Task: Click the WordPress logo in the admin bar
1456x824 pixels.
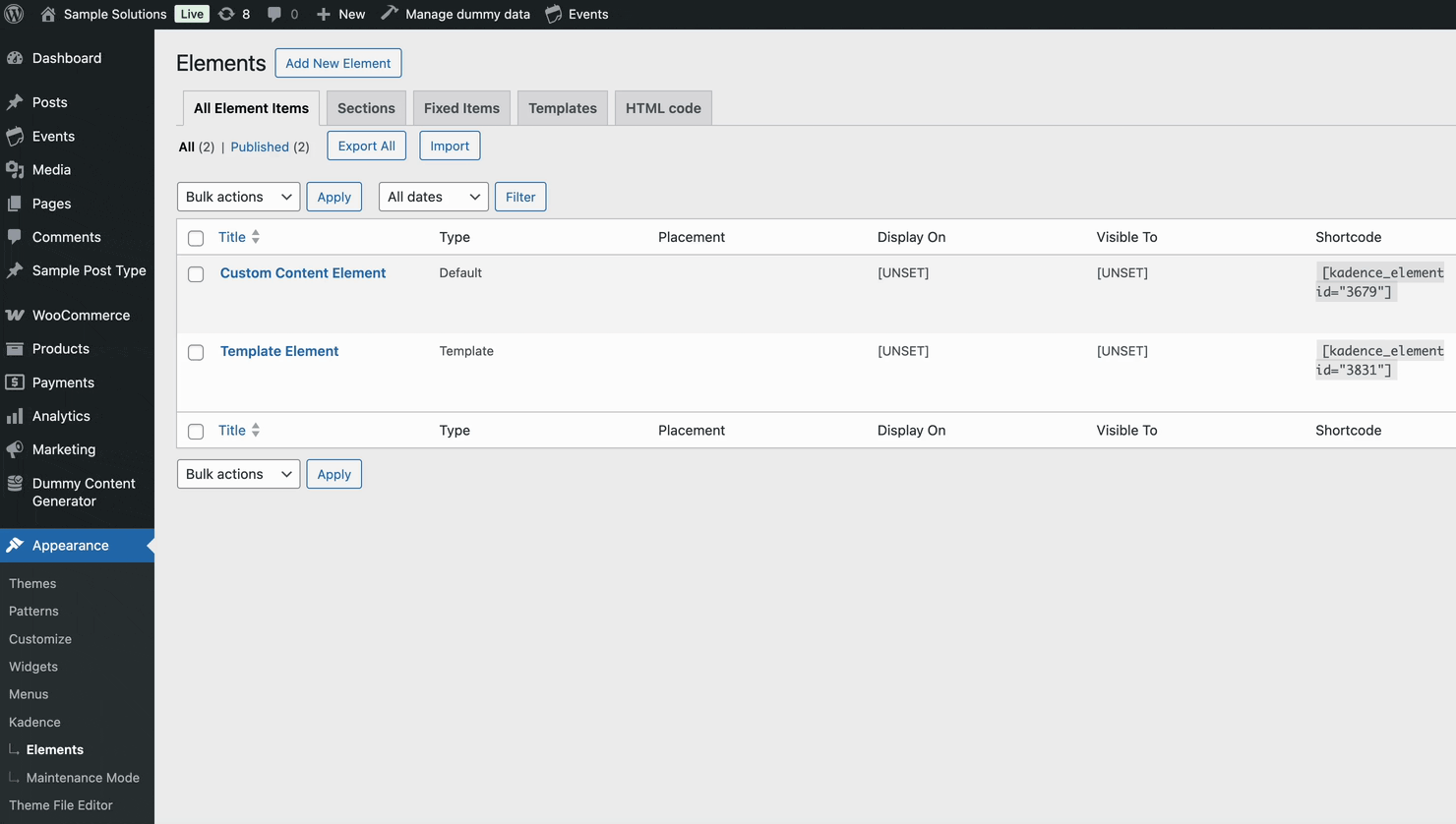Action: coord(13,14)
